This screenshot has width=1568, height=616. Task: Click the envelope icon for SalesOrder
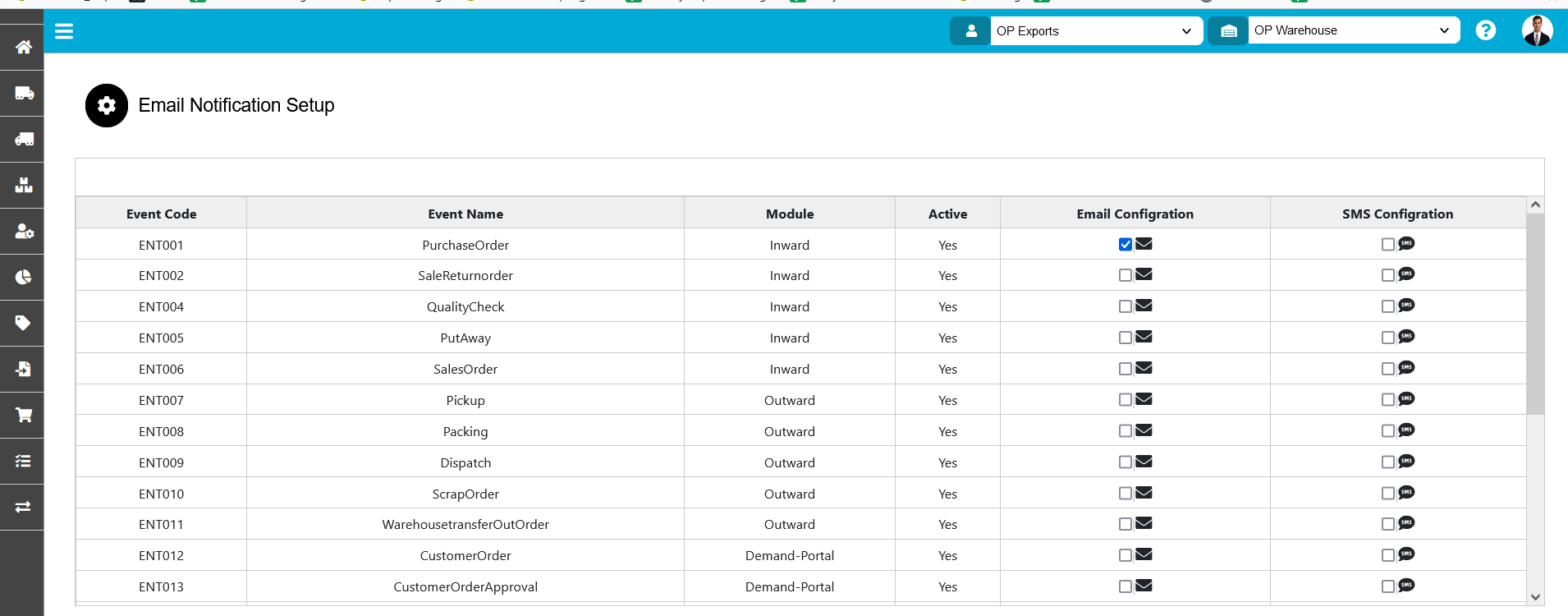(1144, 368)
